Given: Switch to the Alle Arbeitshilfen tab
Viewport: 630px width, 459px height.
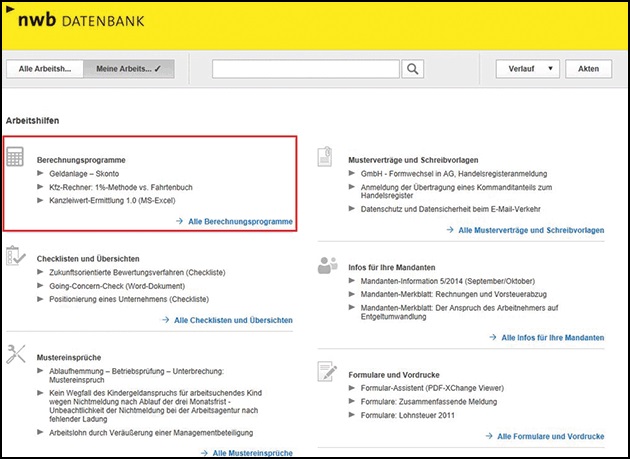Looking at the screenshot, I should point(45,69).
